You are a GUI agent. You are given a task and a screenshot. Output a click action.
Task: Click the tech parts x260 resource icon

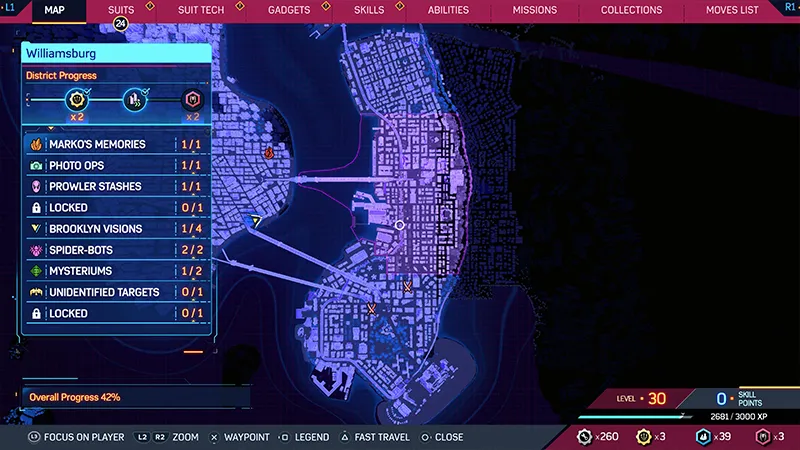pyautogui.click(x=584, y=437)
